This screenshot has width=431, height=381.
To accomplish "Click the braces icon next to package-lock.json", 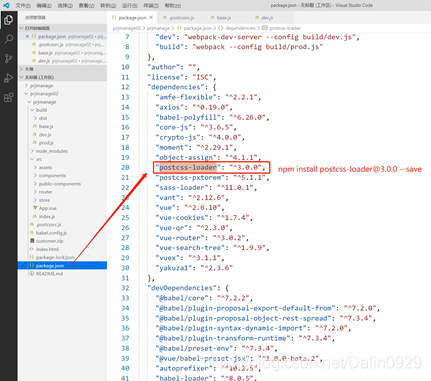I will tap(32, 257).
